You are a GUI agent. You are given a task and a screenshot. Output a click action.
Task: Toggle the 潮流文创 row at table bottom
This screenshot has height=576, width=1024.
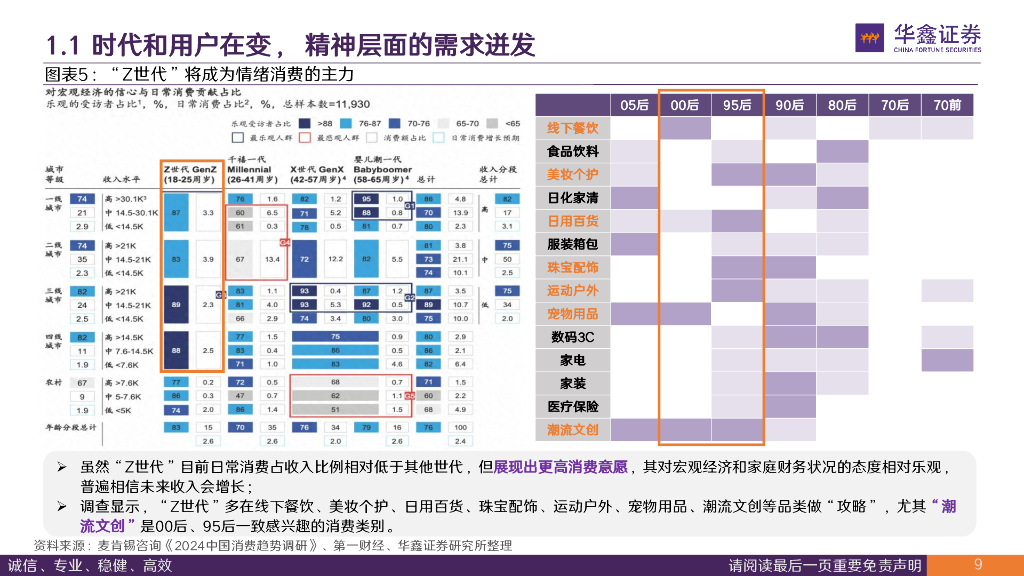(573, 429)
